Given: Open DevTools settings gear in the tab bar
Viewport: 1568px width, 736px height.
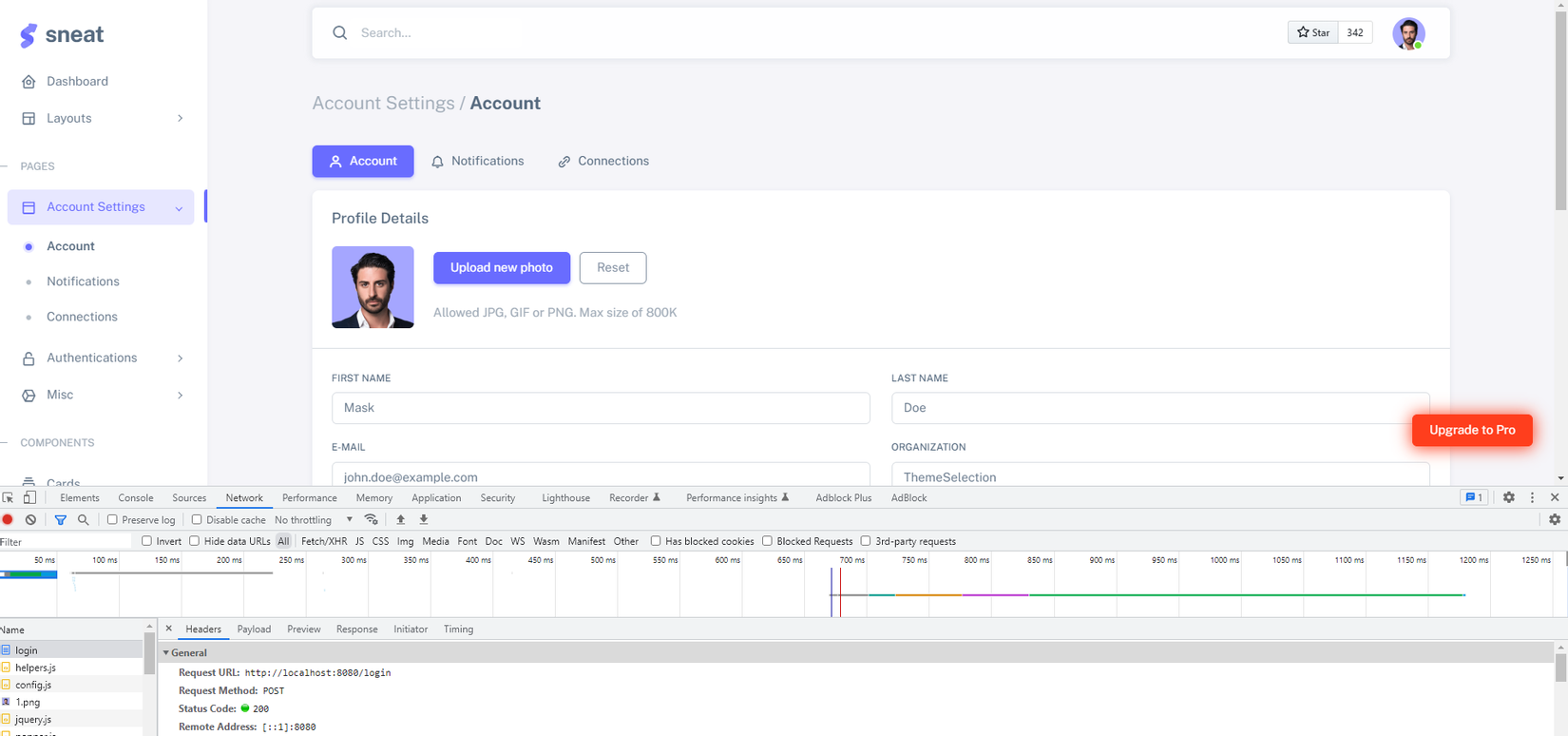Looking at the screenshot, I should pyautogui.click(x=1509, y=497).
